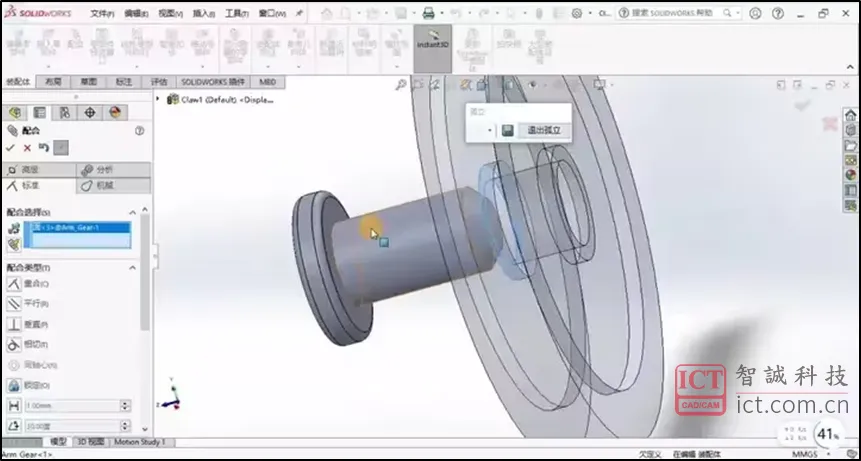Viewport: 861px width, 461px height.
Task: Undo last mate action in property panel
Action: [44, 148]
